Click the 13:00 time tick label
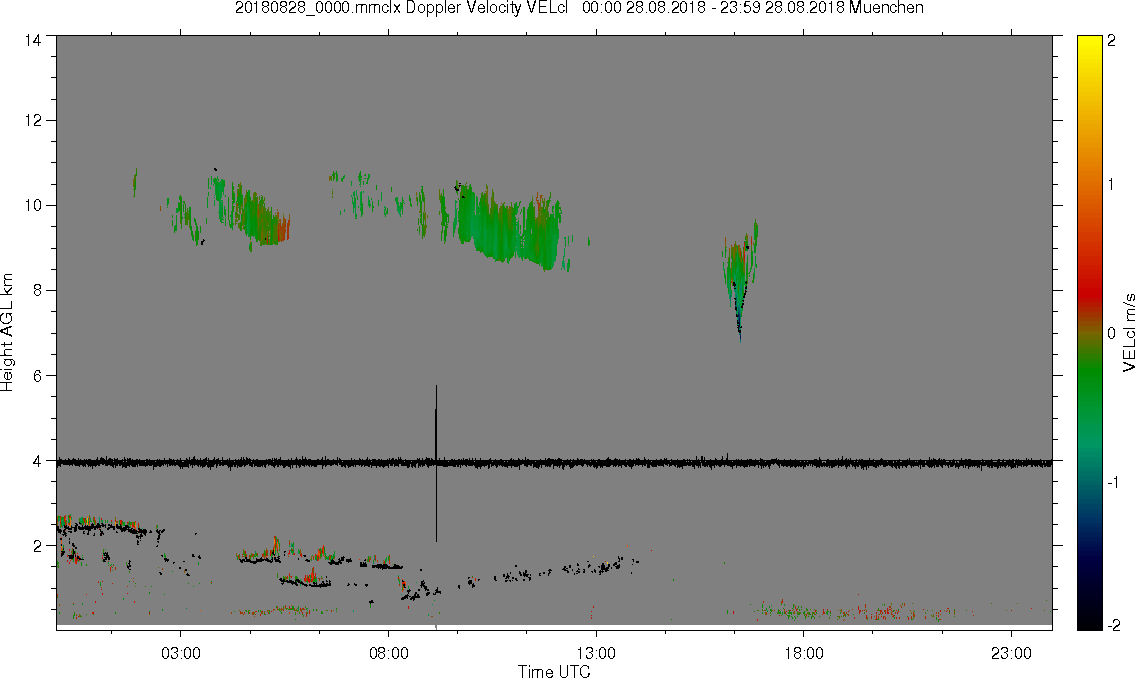This screenshot has height=678, width=1135. 596,653
